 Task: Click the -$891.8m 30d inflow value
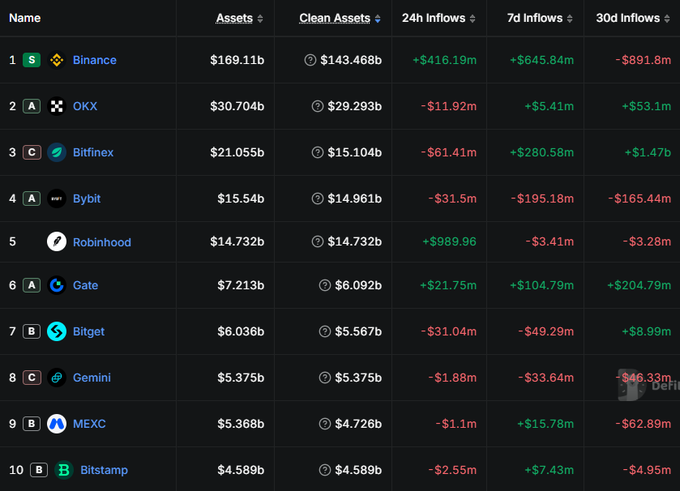pos(643,60)
